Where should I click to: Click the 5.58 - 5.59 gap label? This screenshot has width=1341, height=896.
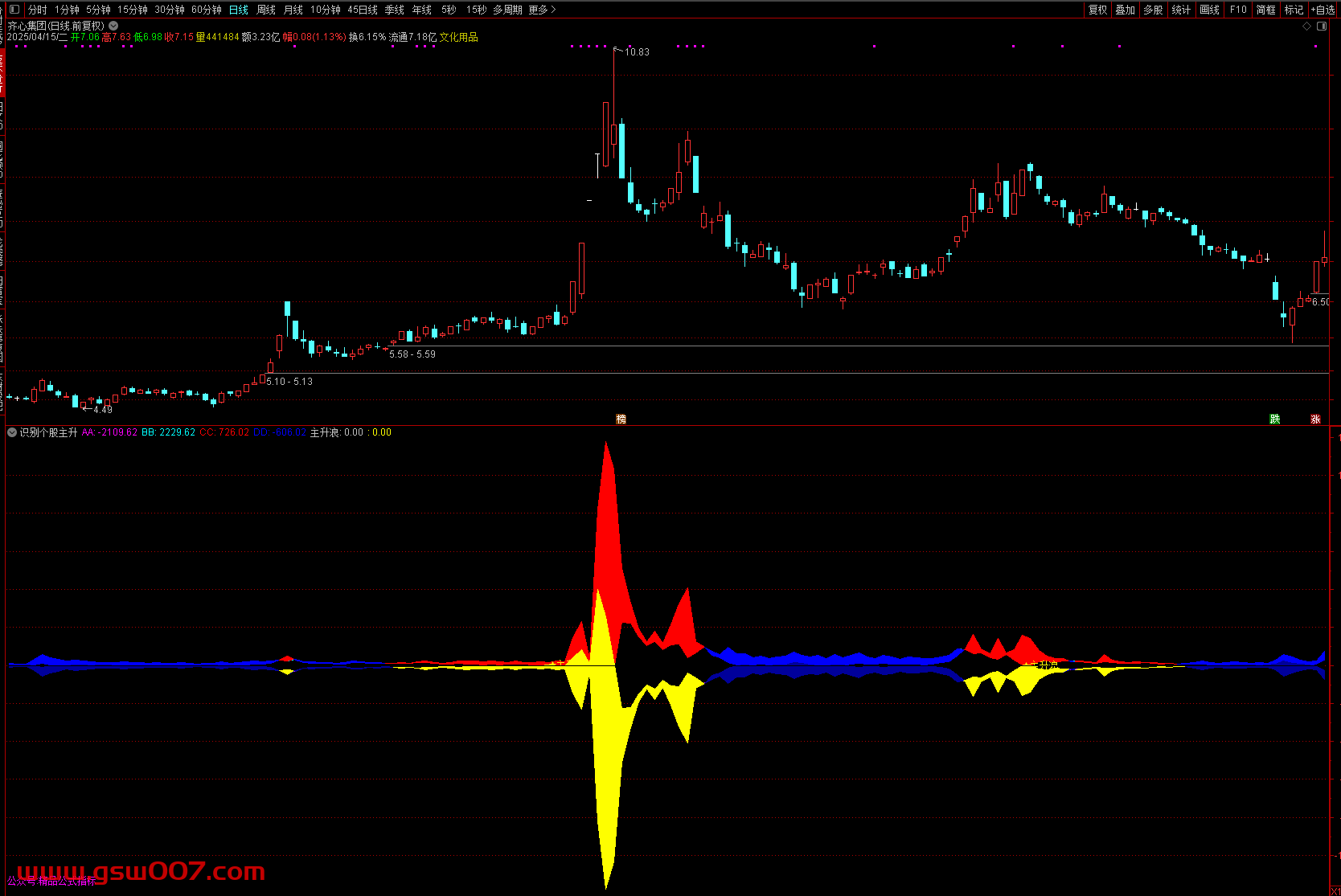pyautogui.click(x=412, y=354)
